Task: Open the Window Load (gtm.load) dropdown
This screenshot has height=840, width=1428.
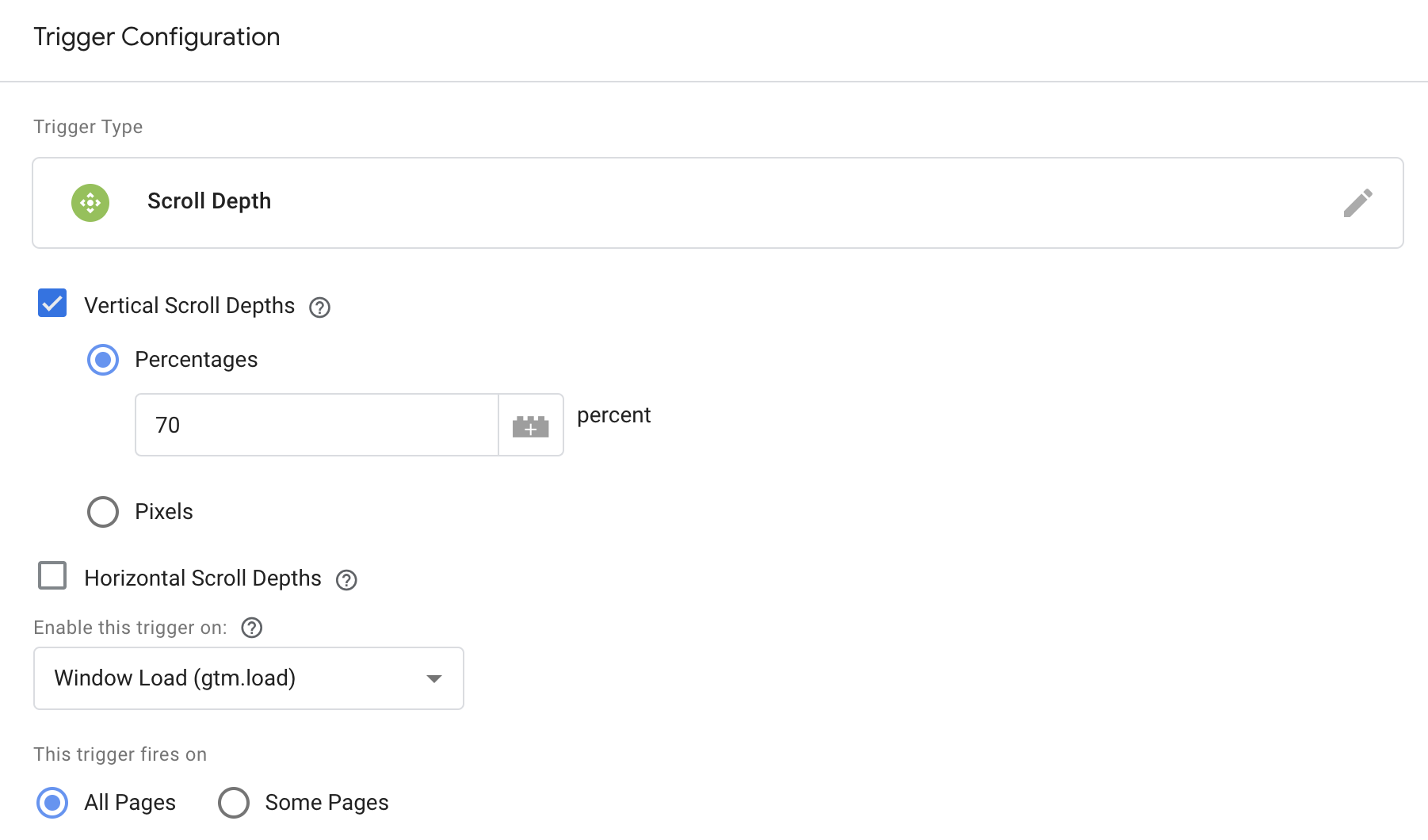Action: pos(249,678)
